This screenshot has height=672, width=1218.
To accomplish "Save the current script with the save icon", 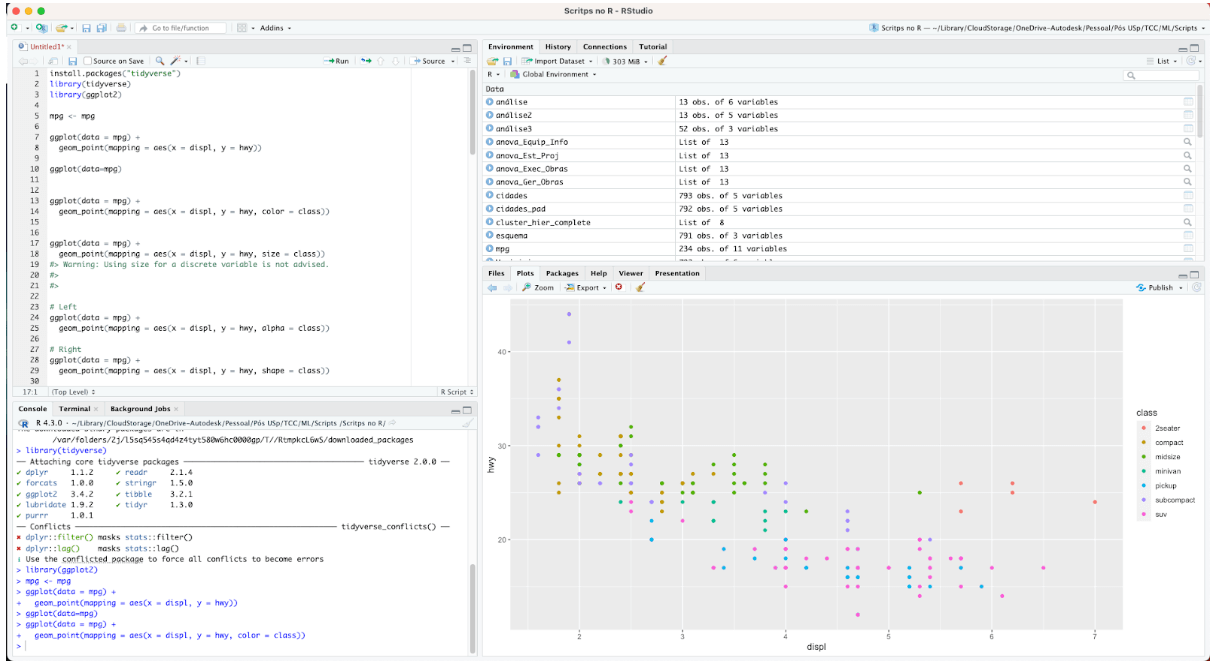I will point(73,60).
